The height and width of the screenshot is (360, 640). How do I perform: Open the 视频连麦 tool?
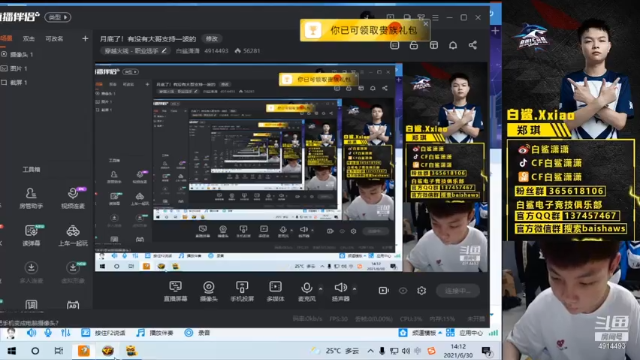click(73, 198)
